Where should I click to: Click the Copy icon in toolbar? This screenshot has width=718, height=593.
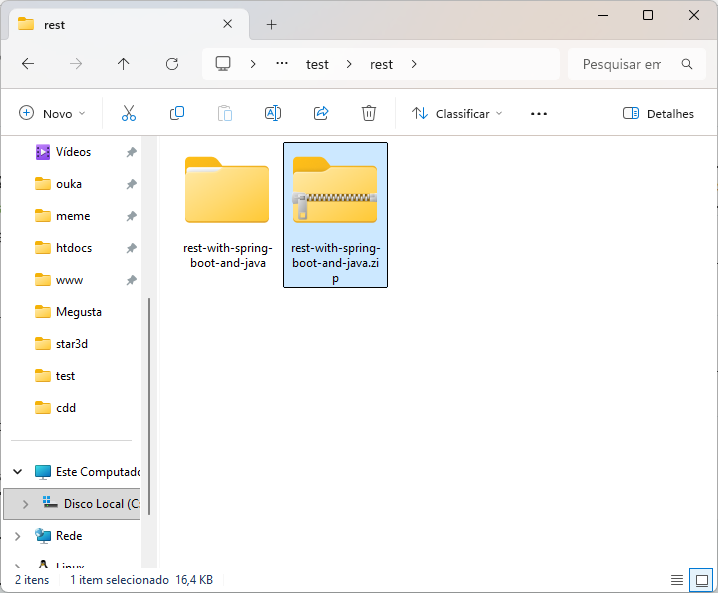(x=177, y=114)
